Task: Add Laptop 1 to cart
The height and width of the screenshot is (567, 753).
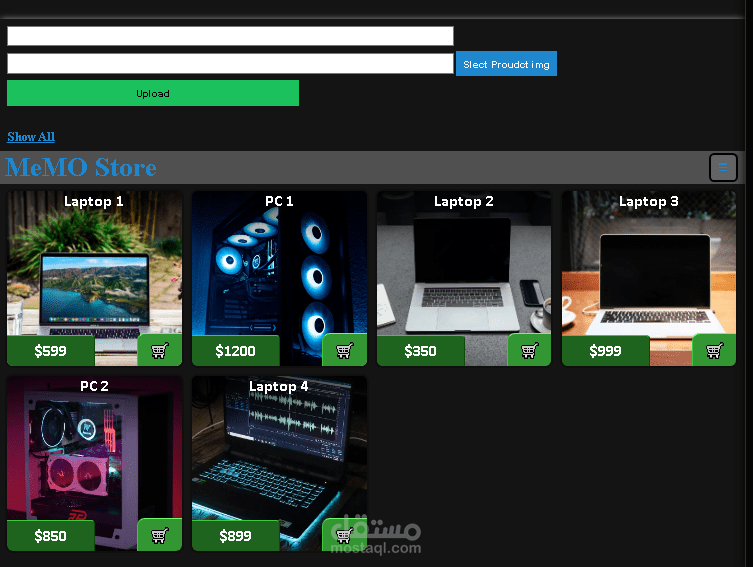Action: point(159,350)
